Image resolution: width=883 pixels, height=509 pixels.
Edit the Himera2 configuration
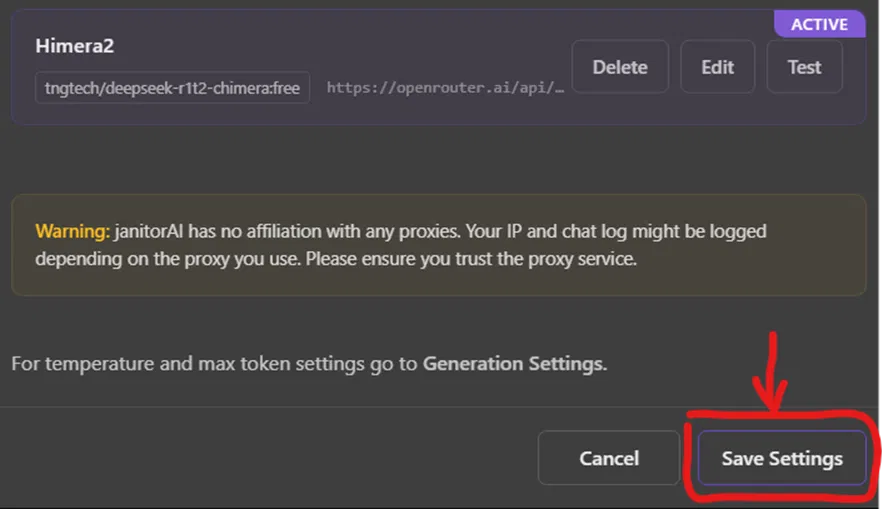(x=718, y=68)
